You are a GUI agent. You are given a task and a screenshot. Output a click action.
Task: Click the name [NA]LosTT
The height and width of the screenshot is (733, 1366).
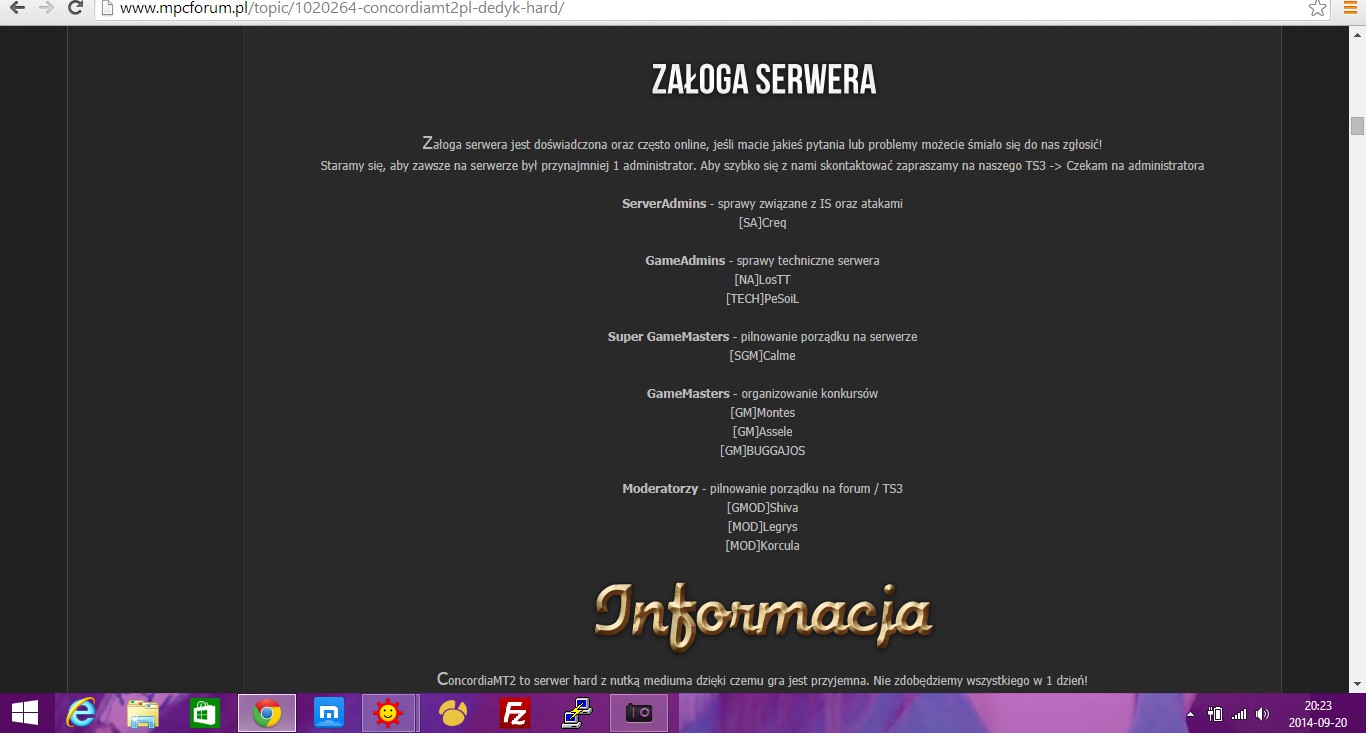click(x=762, y=280)
